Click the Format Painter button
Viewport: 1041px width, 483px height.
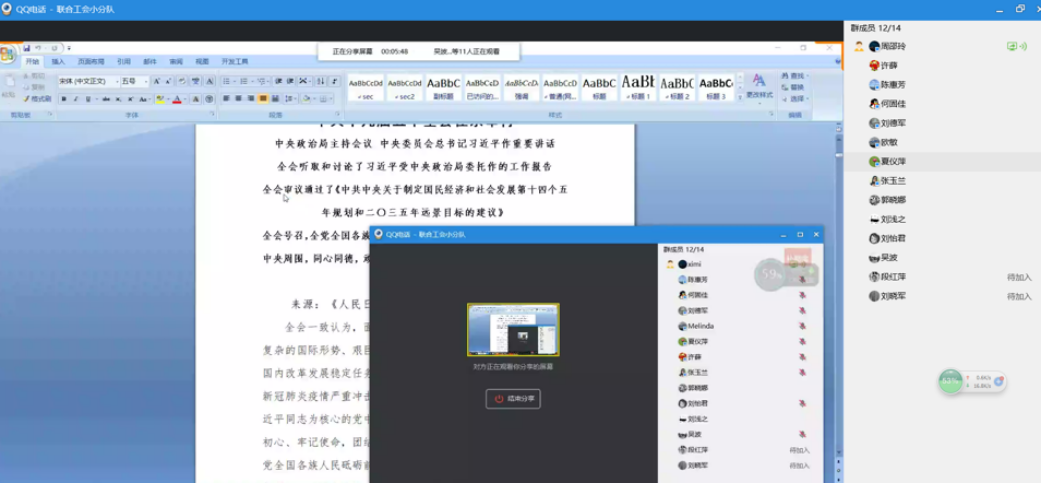tap(38, 99)
